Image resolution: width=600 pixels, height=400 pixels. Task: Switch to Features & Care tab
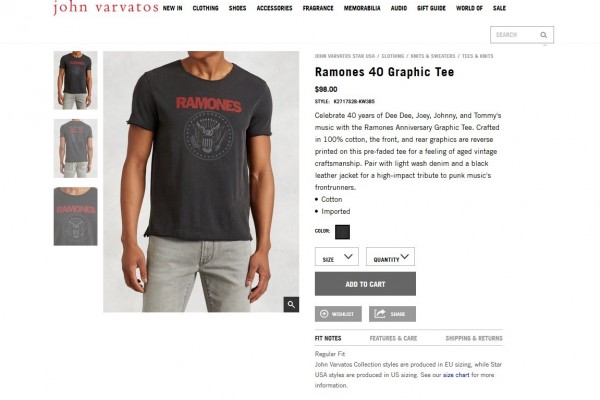(393, 338)
